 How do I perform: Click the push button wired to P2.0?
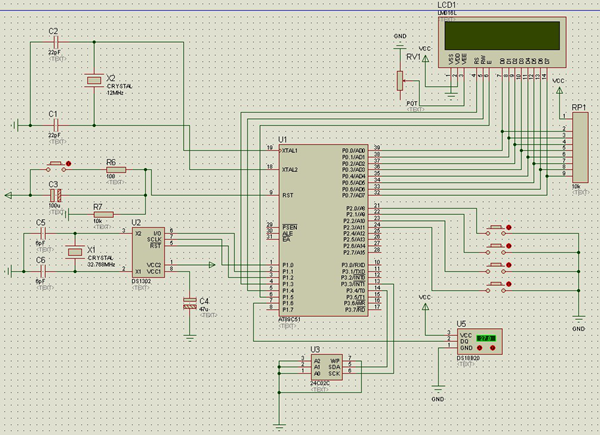[x=496, y=230]
